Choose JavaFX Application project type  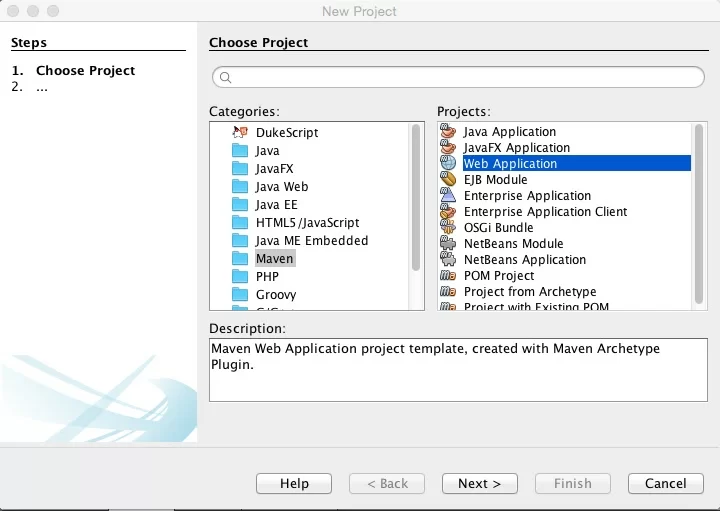[x=517, y=147]
